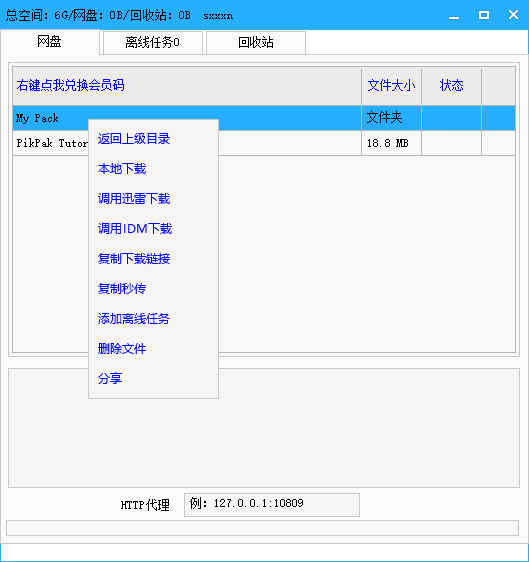Focus the HTTP代理 input field
Viewport: 529px width, 562px height.
[272, 505]
